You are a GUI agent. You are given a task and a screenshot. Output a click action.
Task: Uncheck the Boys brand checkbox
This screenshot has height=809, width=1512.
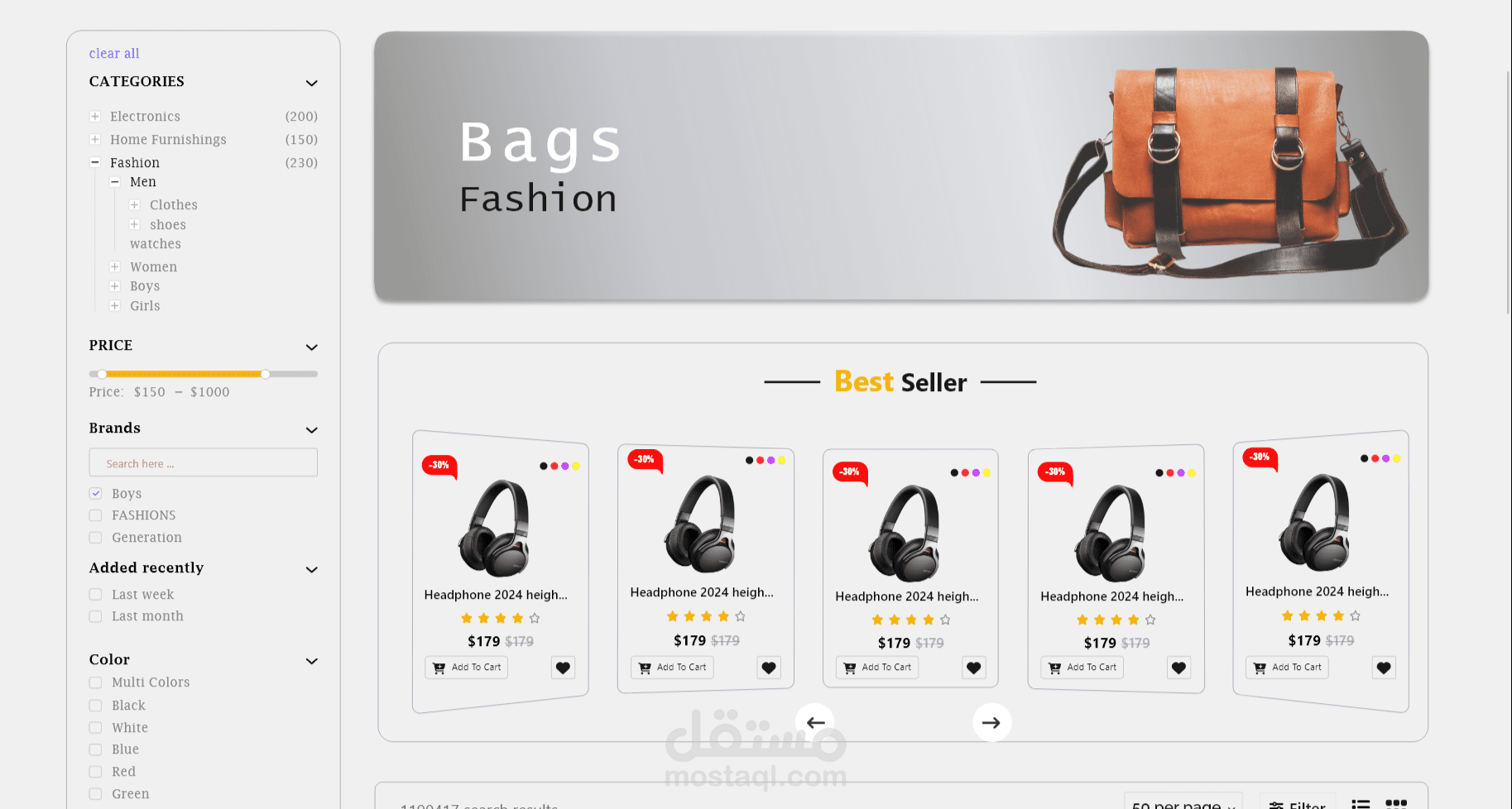tap(96, 493)
